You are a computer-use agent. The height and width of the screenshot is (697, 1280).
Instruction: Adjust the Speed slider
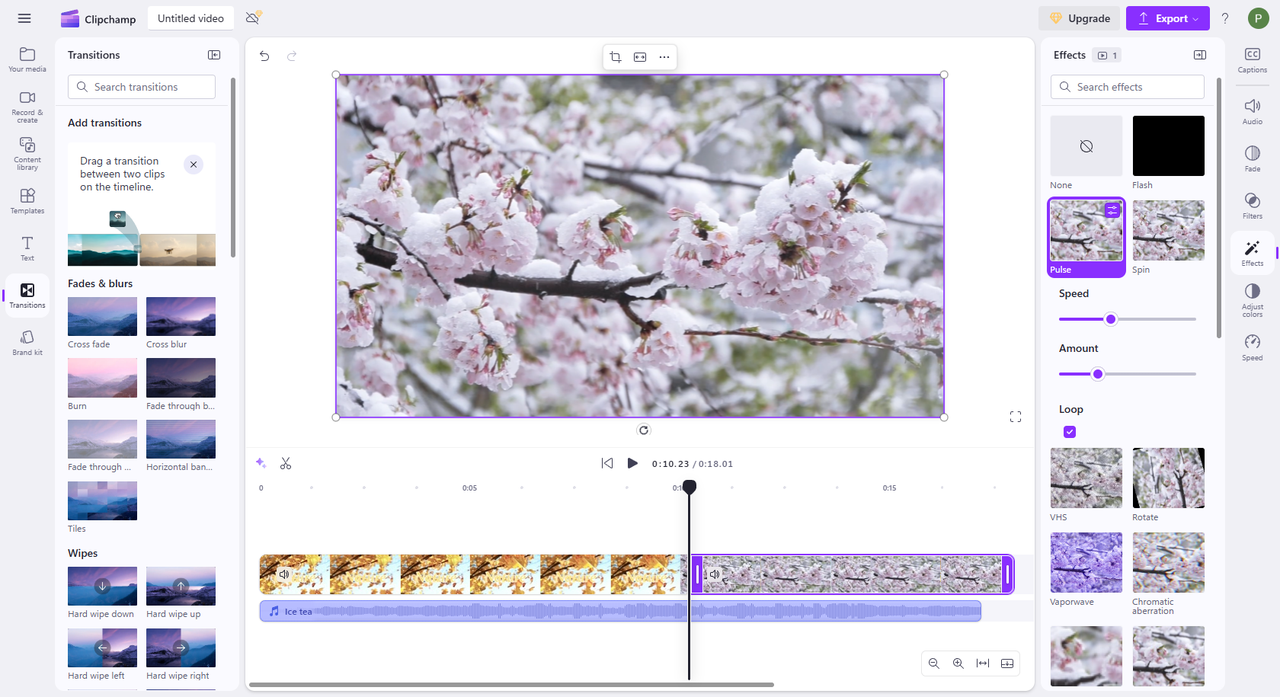coord(1110,319)
